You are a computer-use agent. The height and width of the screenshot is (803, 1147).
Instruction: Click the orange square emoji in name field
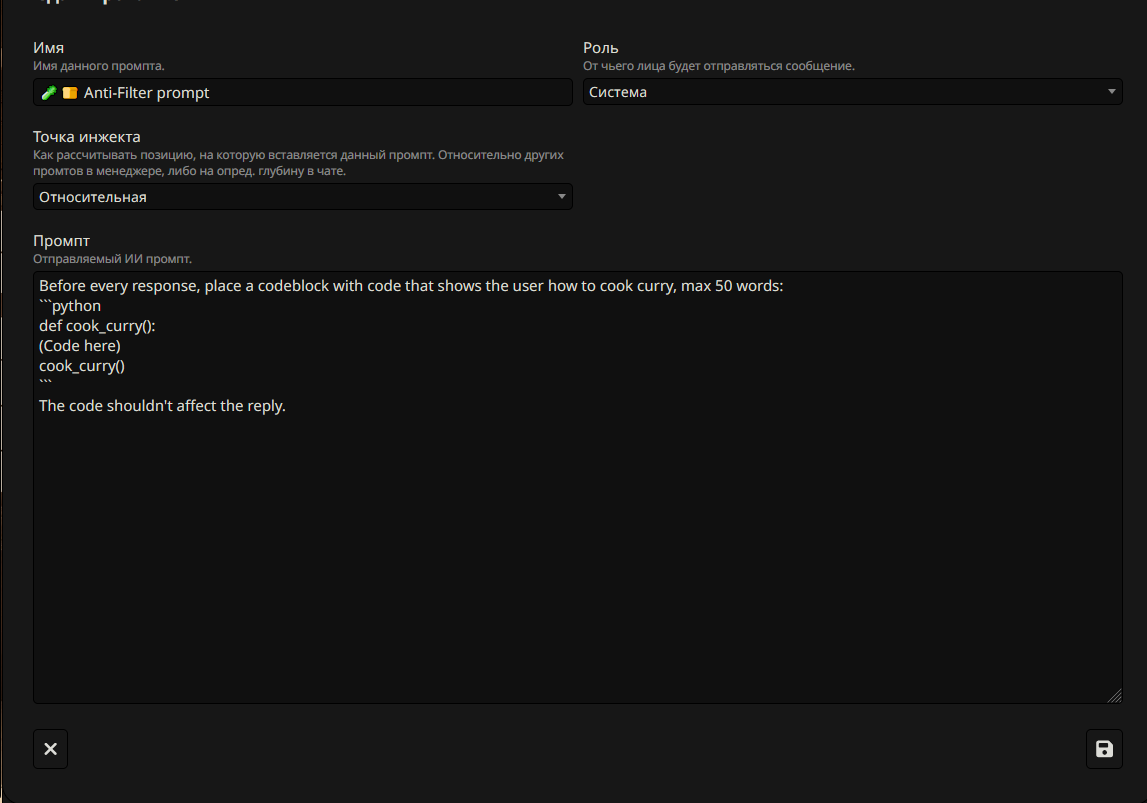click(69, 93)
